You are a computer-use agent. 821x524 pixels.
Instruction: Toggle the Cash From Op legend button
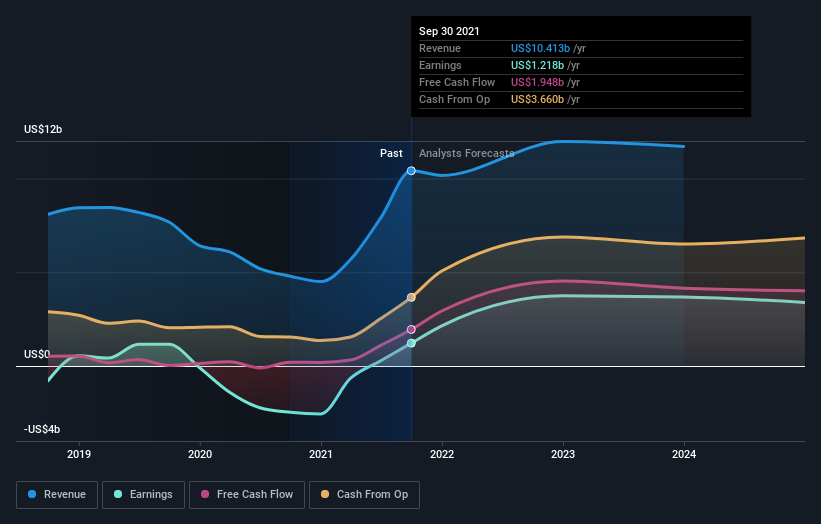coord(364,495)
